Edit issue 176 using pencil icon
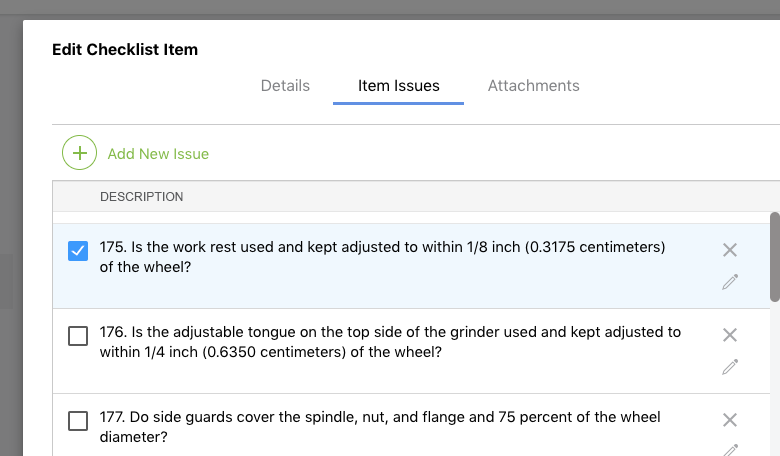The width and height of the screenshot is (780, 456). [x=730, y=367]
